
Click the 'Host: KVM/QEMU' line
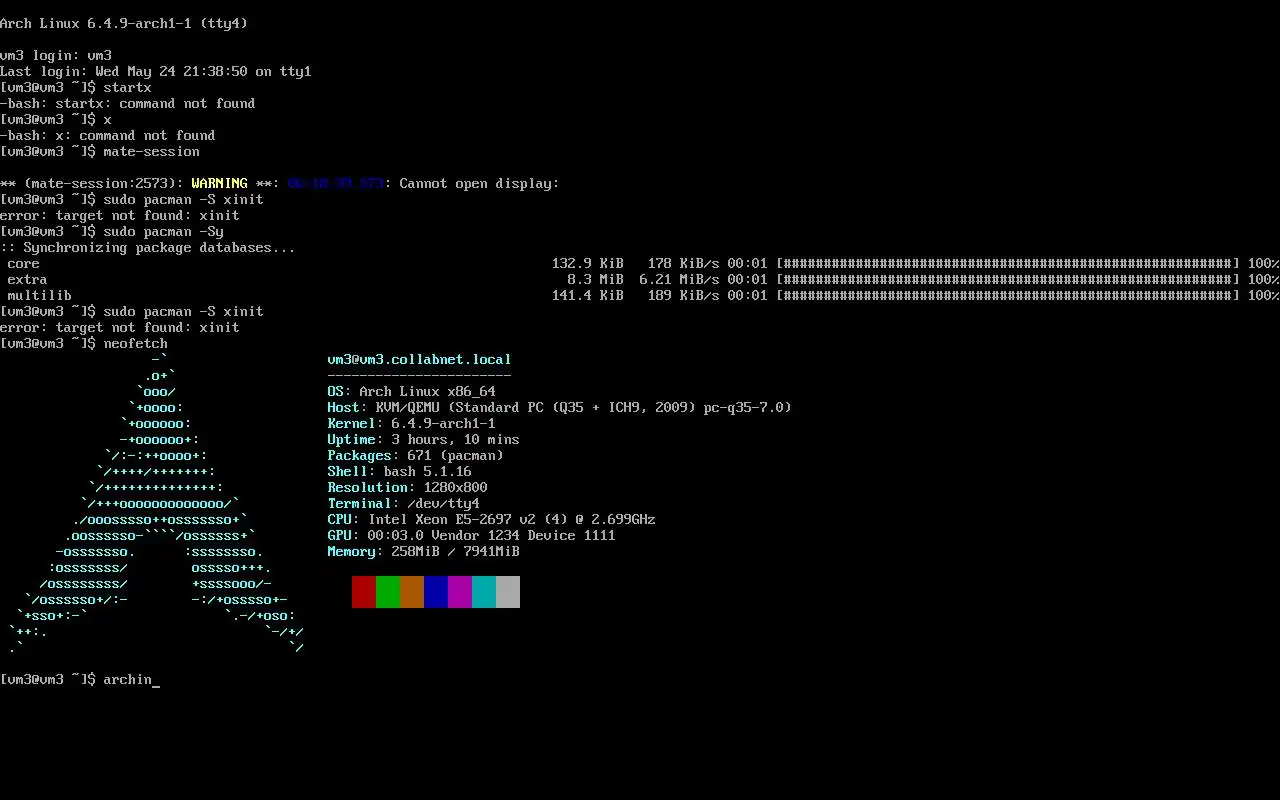pos(560,407)
